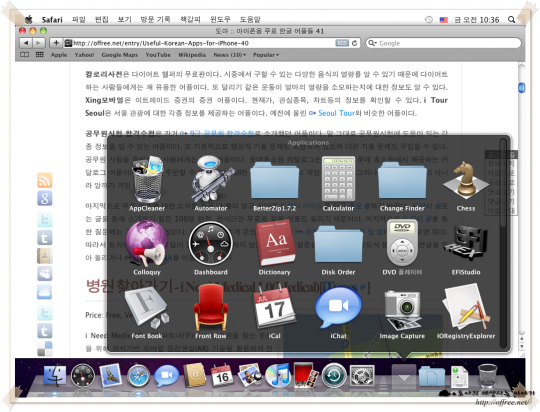Open the BetterZip1.7.2 folder in the stack

(274, 186)
